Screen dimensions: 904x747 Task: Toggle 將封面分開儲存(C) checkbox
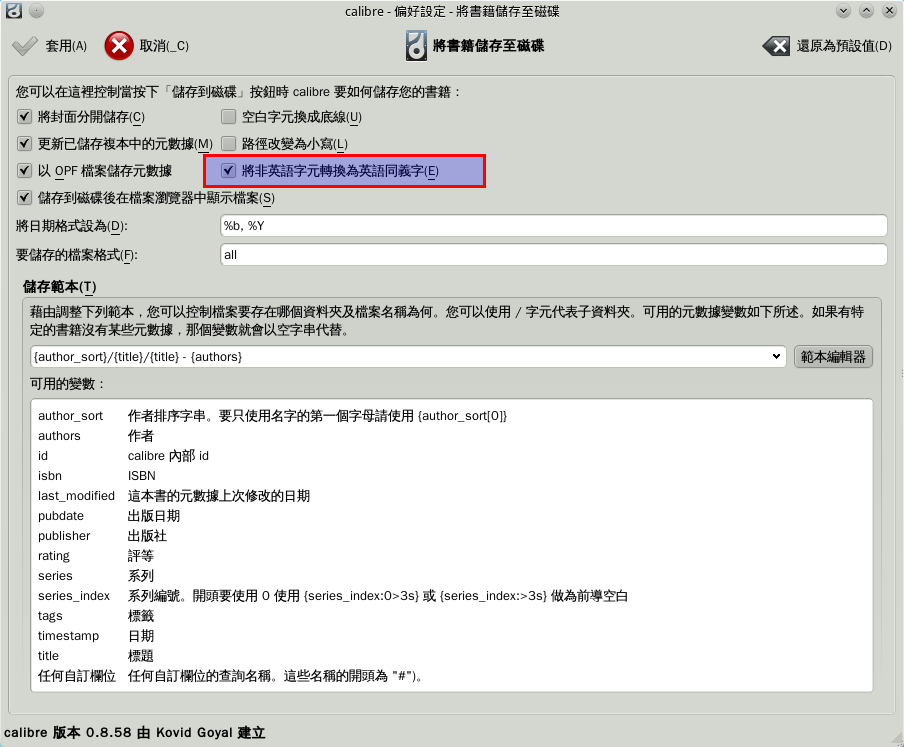click(24, 117)
